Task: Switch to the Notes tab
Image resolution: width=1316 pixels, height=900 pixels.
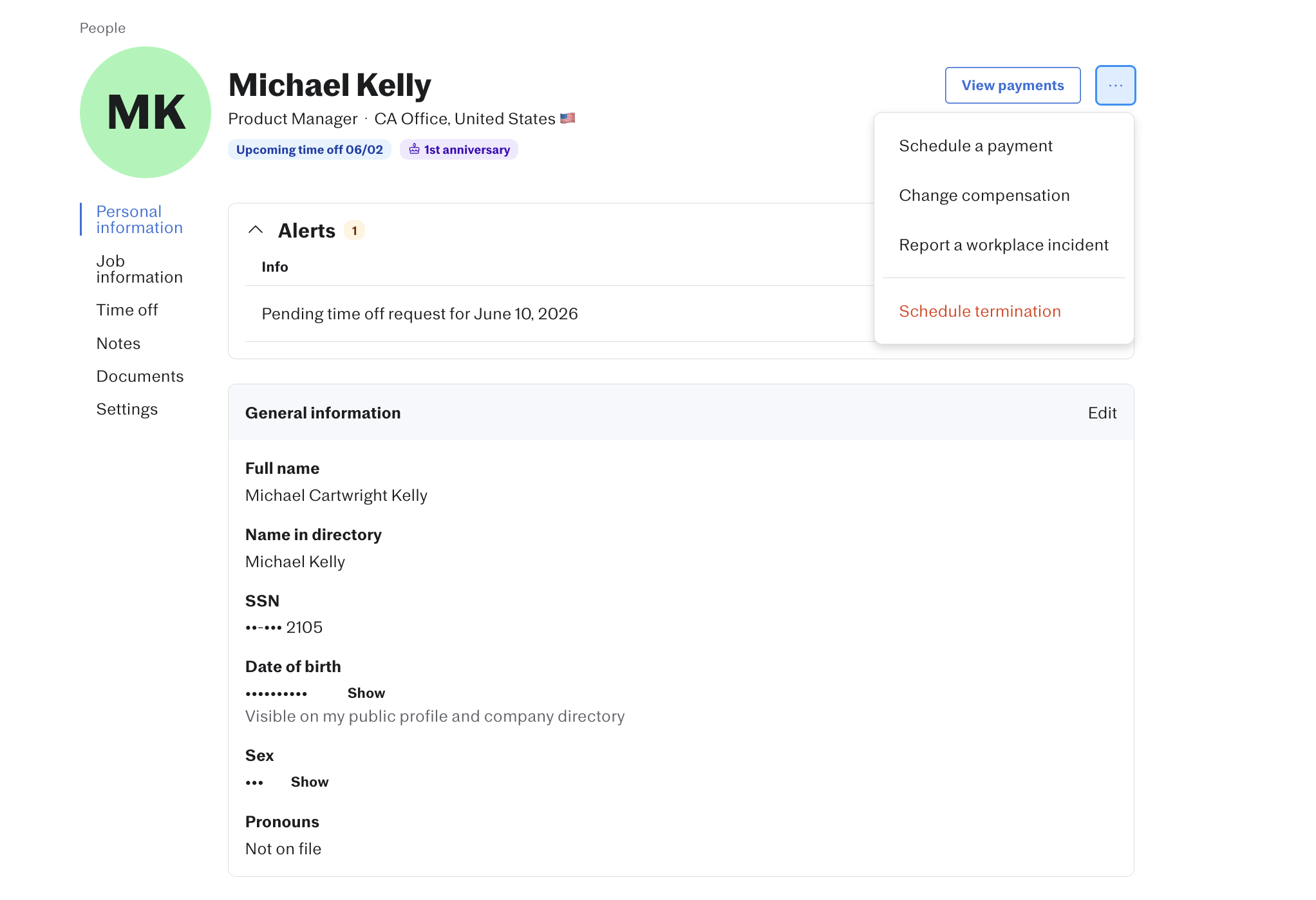Action: point(118,344)
